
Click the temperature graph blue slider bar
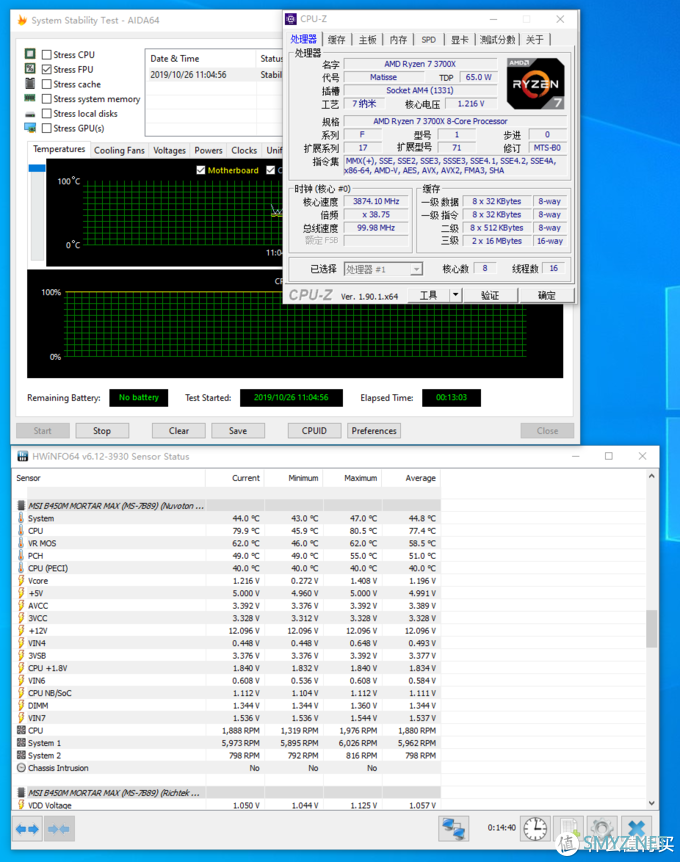coord(37,168)
